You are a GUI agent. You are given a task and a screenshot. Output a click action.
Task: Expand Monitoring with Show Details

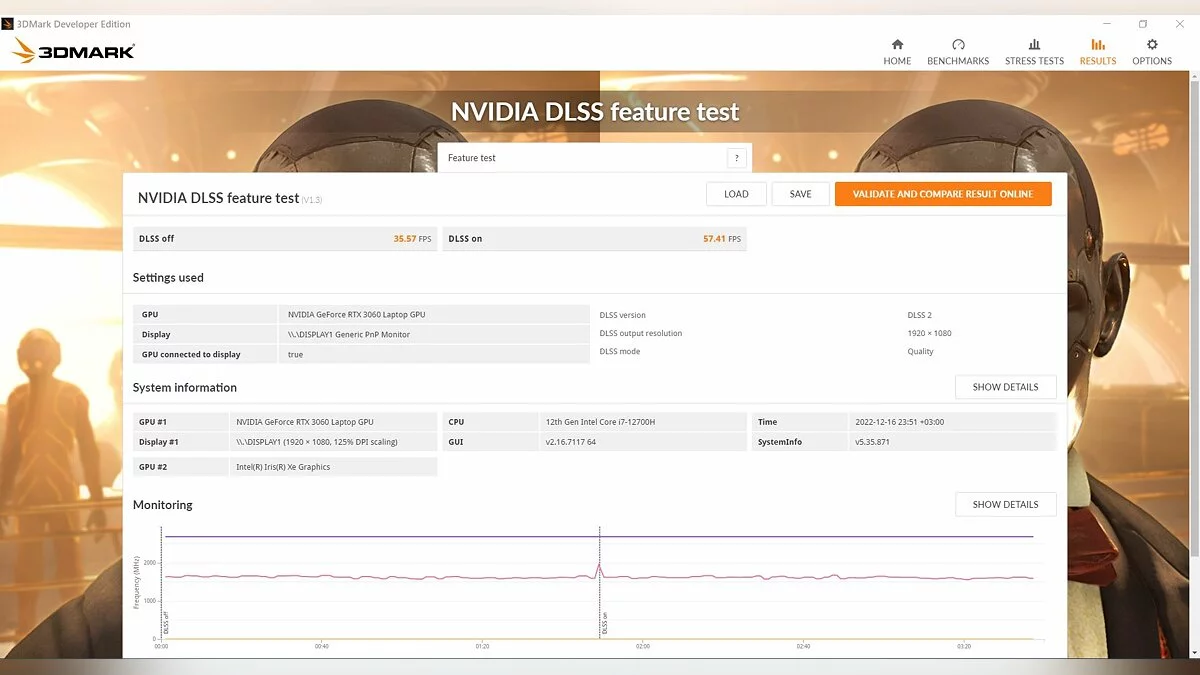[1005, 505]
